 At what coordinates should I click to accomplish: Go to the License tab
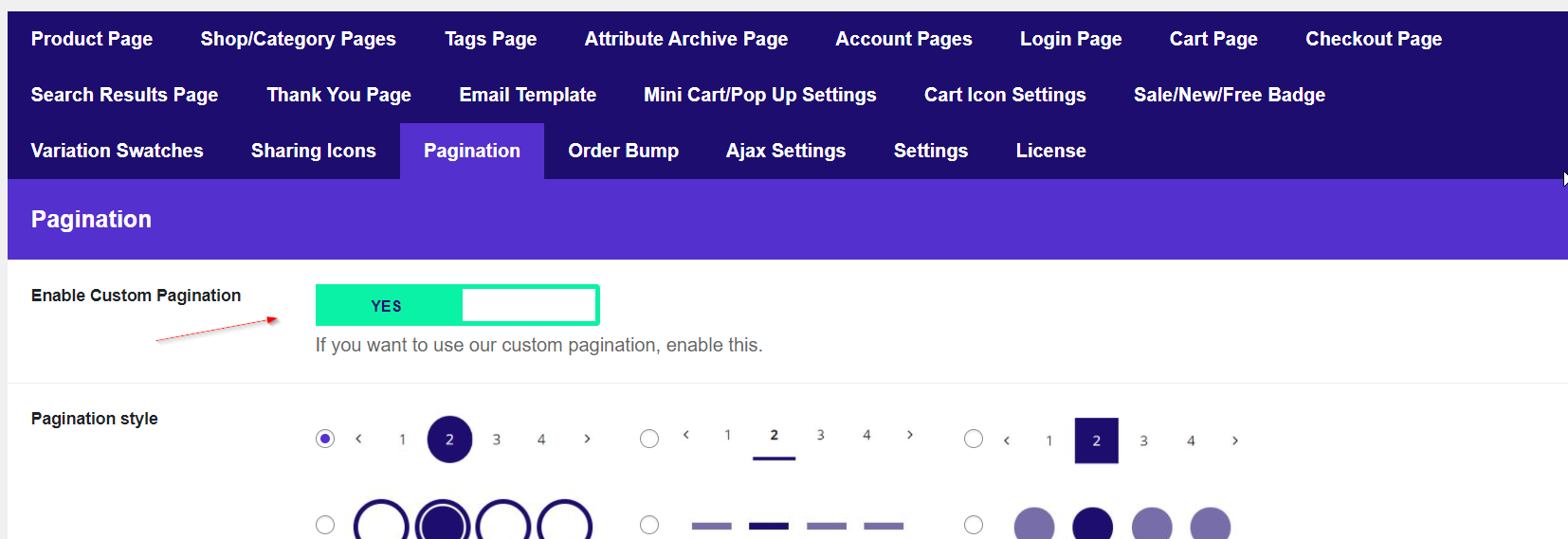[x=1050, y=151]
